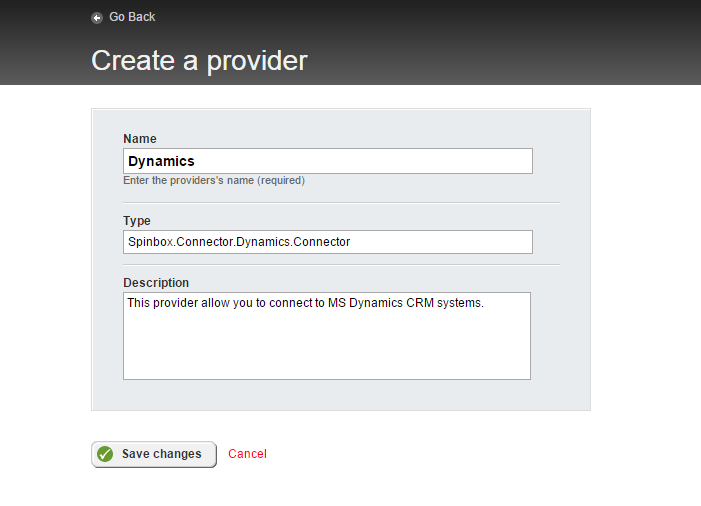Follow the Go Back link text
This screenshot has height=506, width=701.
point(132,17)
